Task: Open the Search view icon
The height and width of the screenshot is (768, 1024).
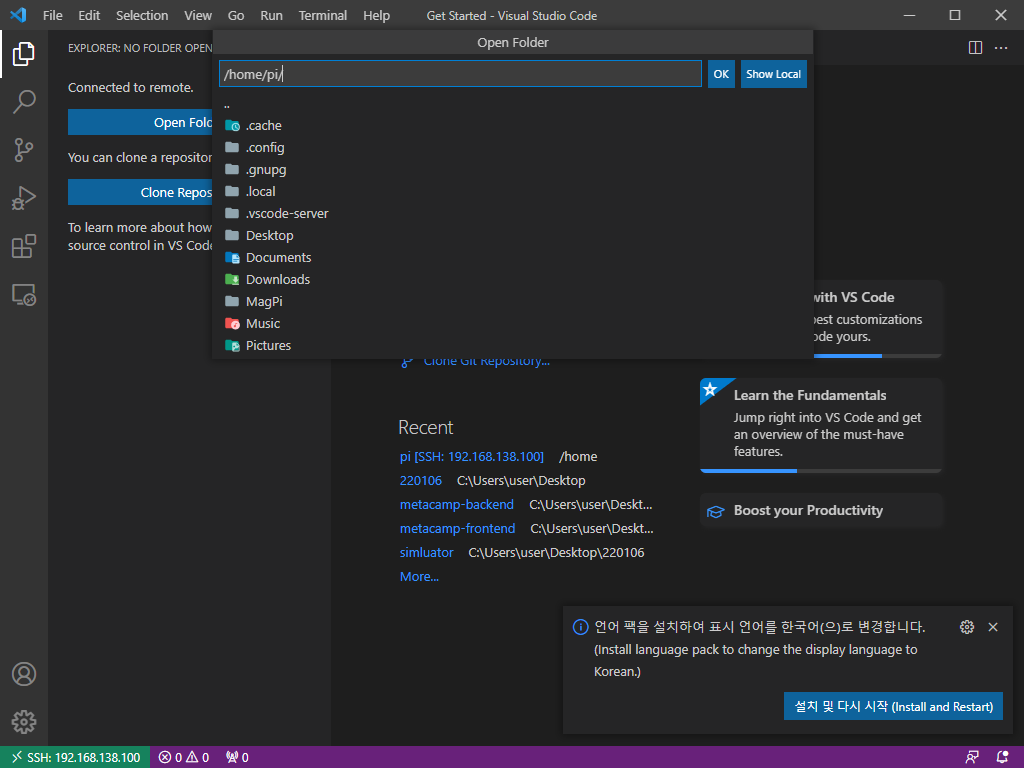Action: click(24, 102)
